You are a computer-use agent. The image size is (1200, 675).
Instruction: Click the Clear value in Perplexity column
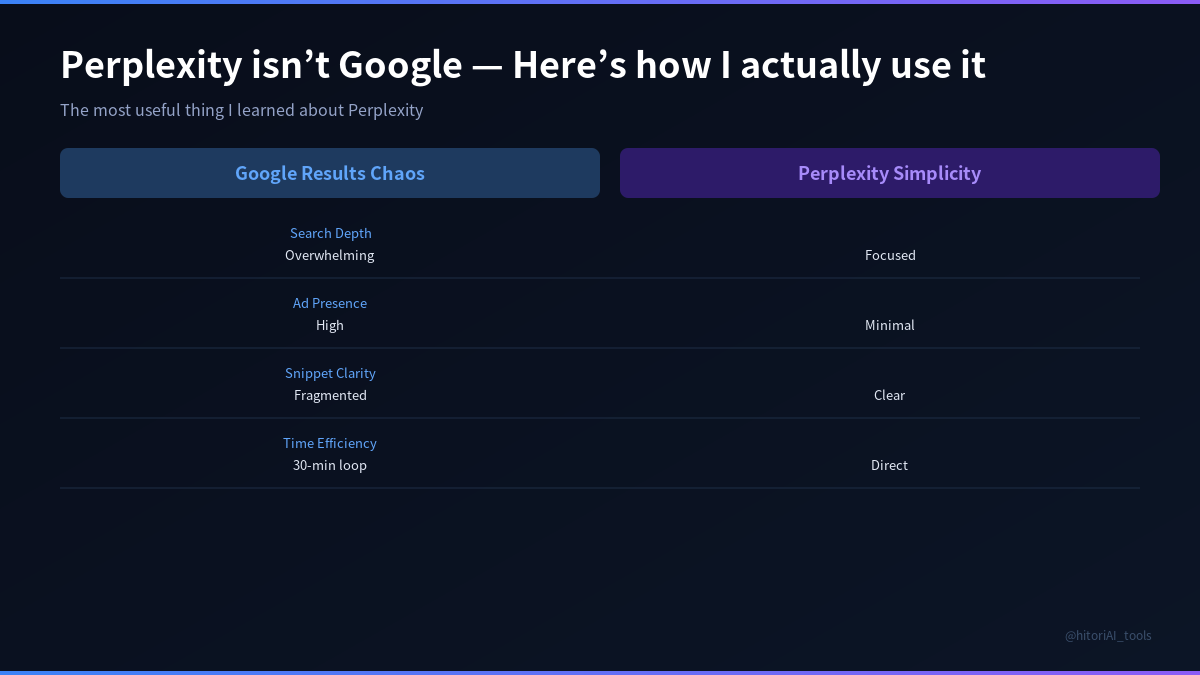[x=890, y=395]
